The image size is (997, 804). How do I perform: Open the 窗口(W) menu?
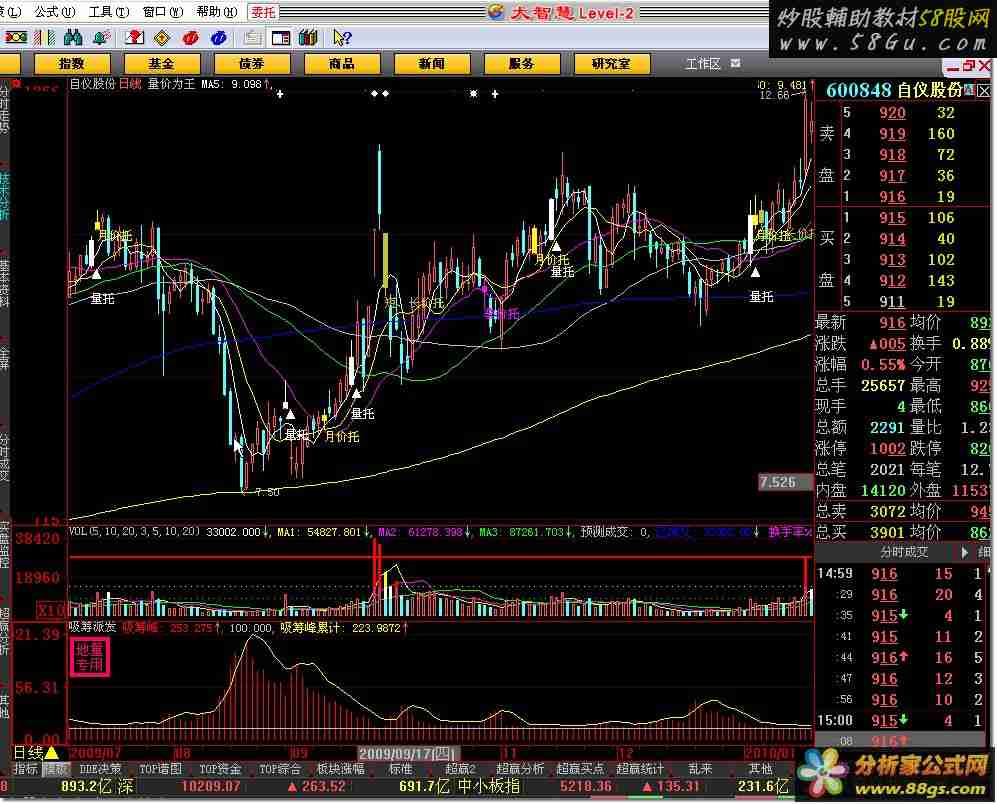(x=162, y=11)
